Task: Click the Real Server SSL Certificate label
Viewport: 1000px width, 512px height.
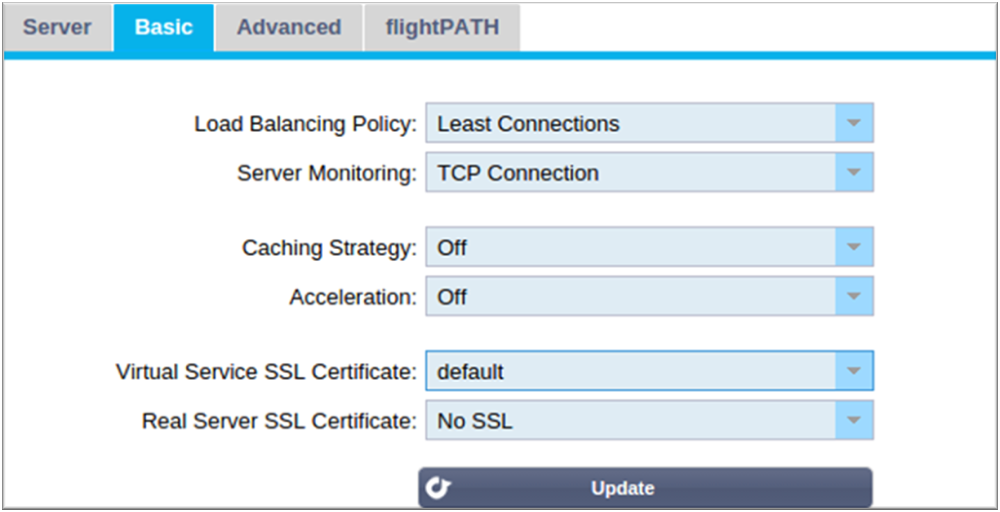Action: click(279, 421)
